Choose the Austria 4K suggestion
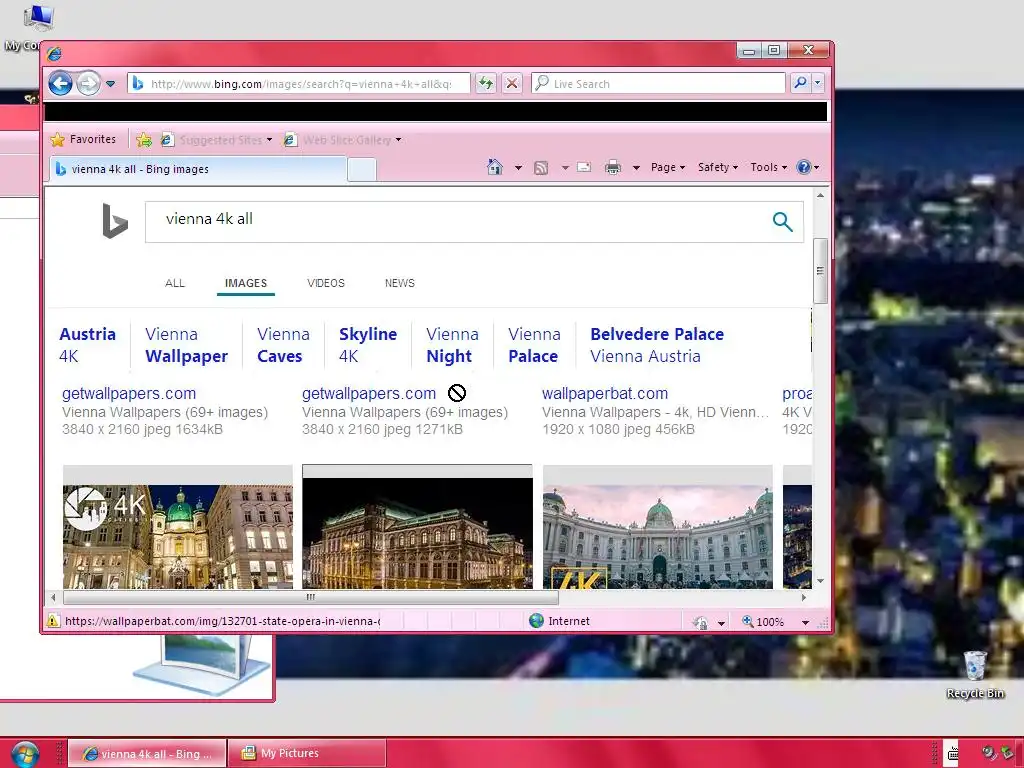Screen dimensions: 1024x768 coord(88,345)
